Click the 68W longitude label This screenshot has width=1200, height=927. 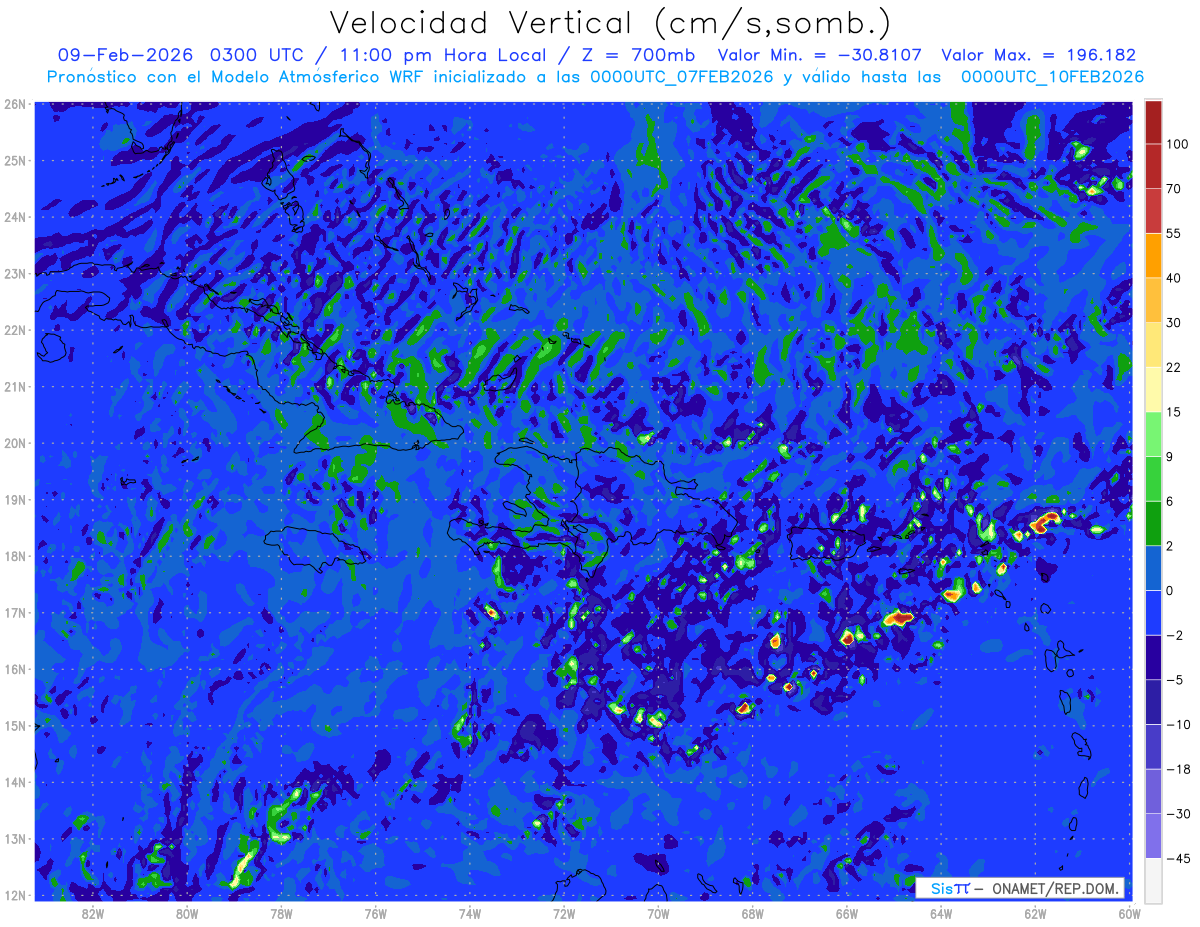click(753, 913)
